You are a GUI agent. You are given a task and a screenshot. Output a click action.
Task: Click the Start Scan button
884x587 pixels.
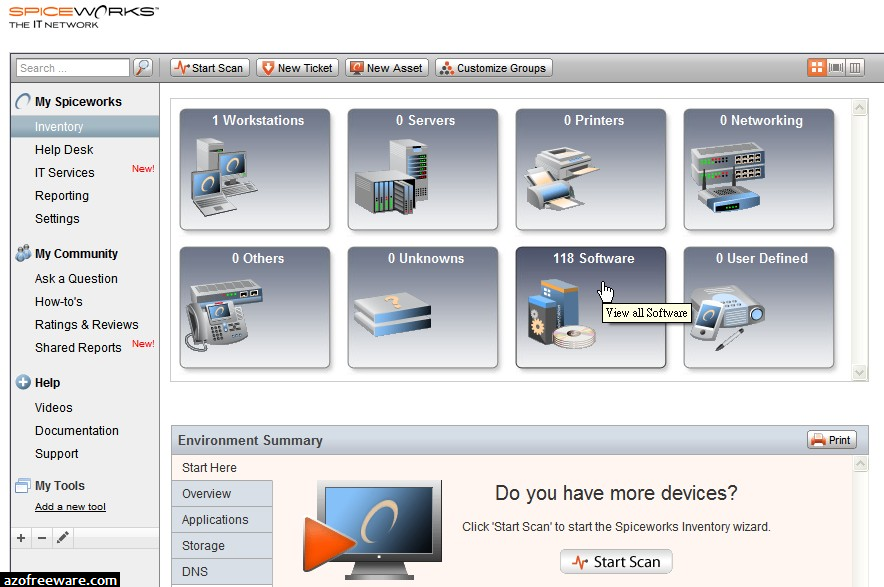point(615,562)
